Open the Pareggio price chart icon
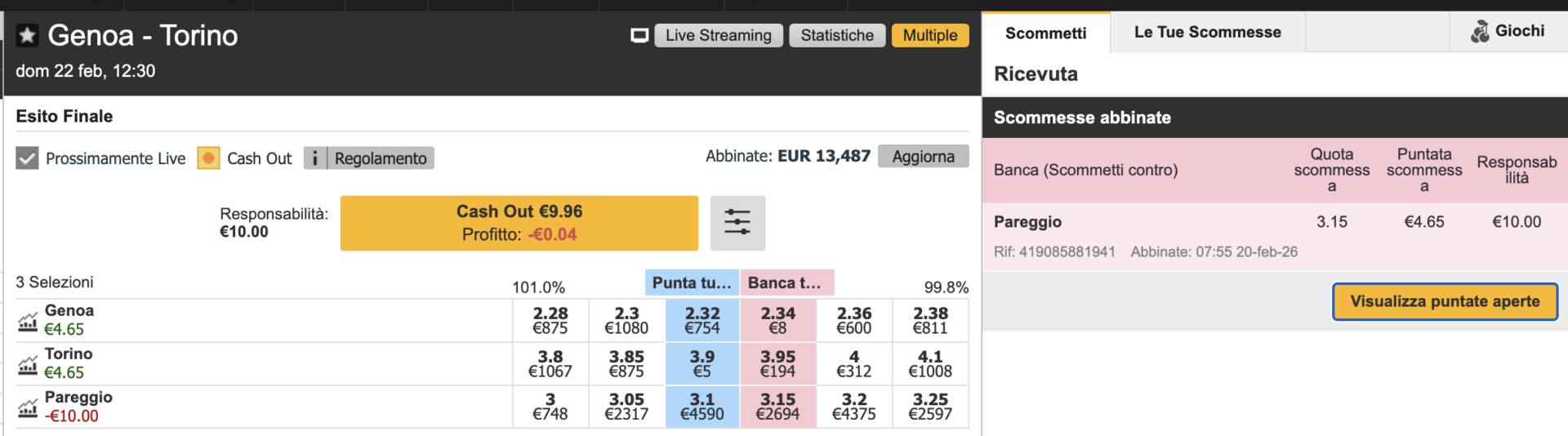 [x=28, y=407]
